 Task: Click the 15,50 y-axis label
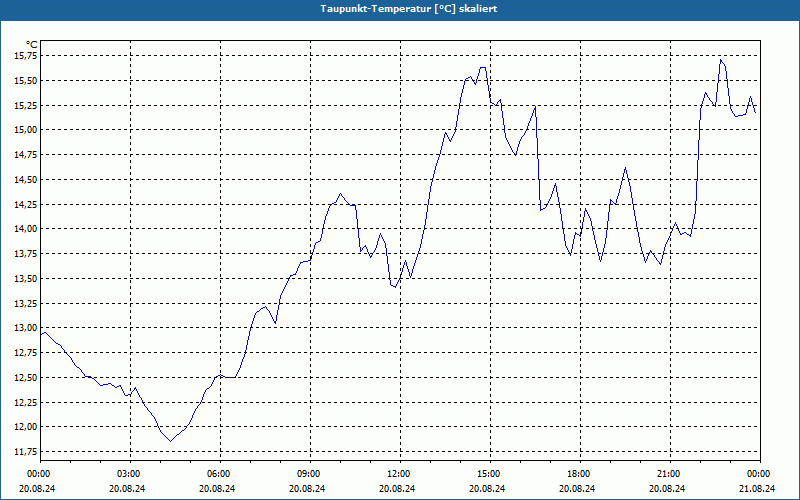[x=26, y=81]
